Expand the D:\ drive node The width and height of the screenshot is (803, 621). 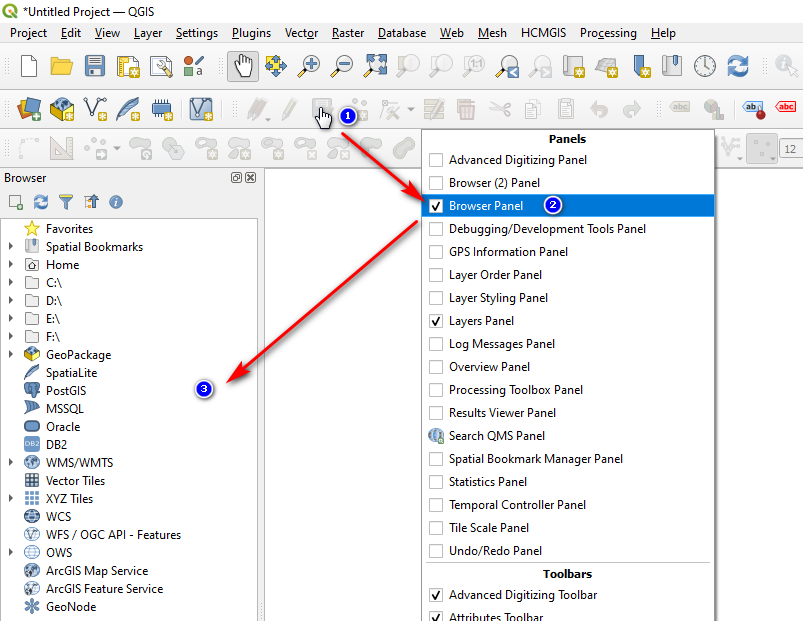pyautogui.click(x=11, y=300)
